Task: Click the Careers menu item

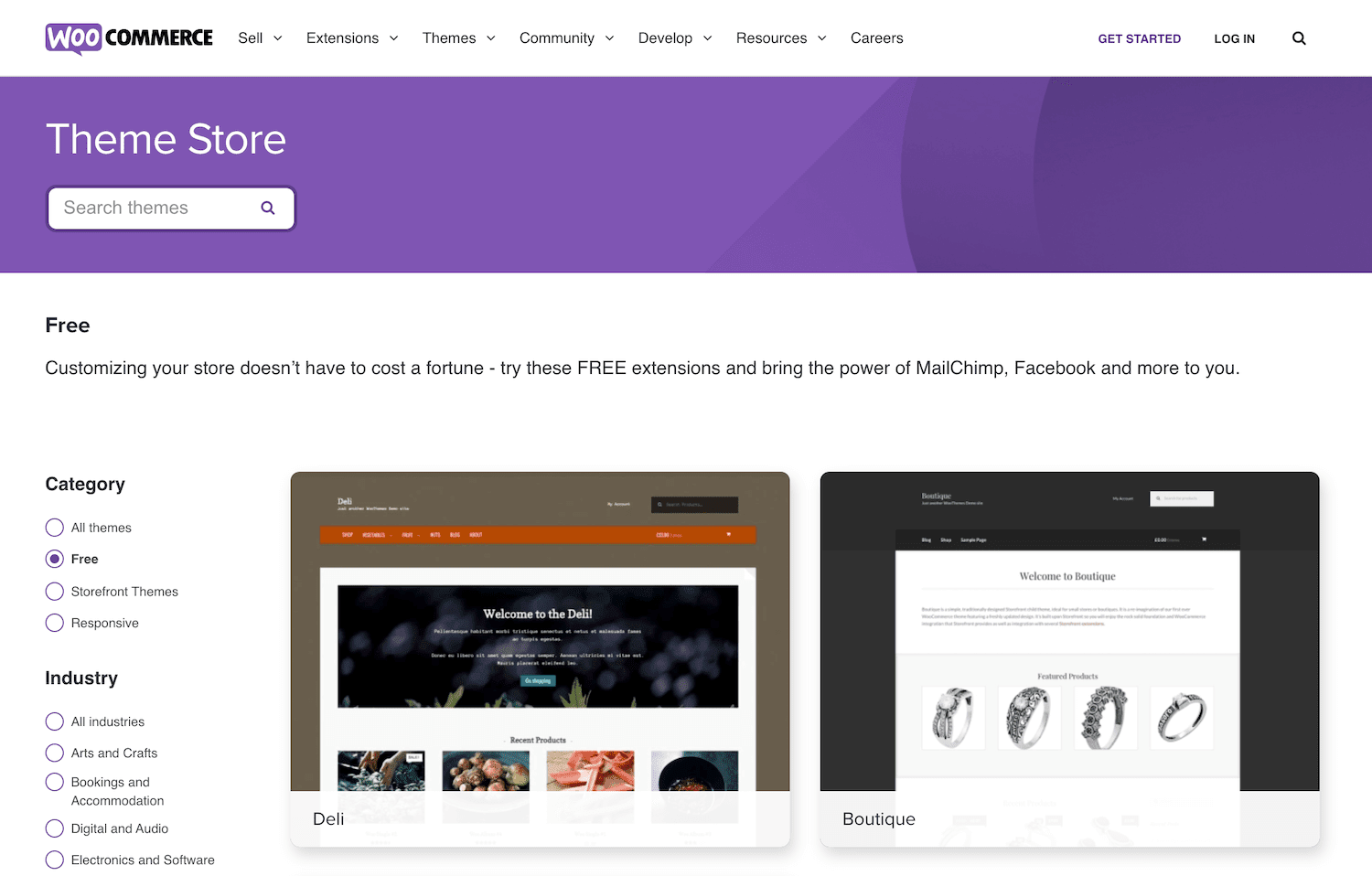Action: pyautogui.click(x=876, y=37)
